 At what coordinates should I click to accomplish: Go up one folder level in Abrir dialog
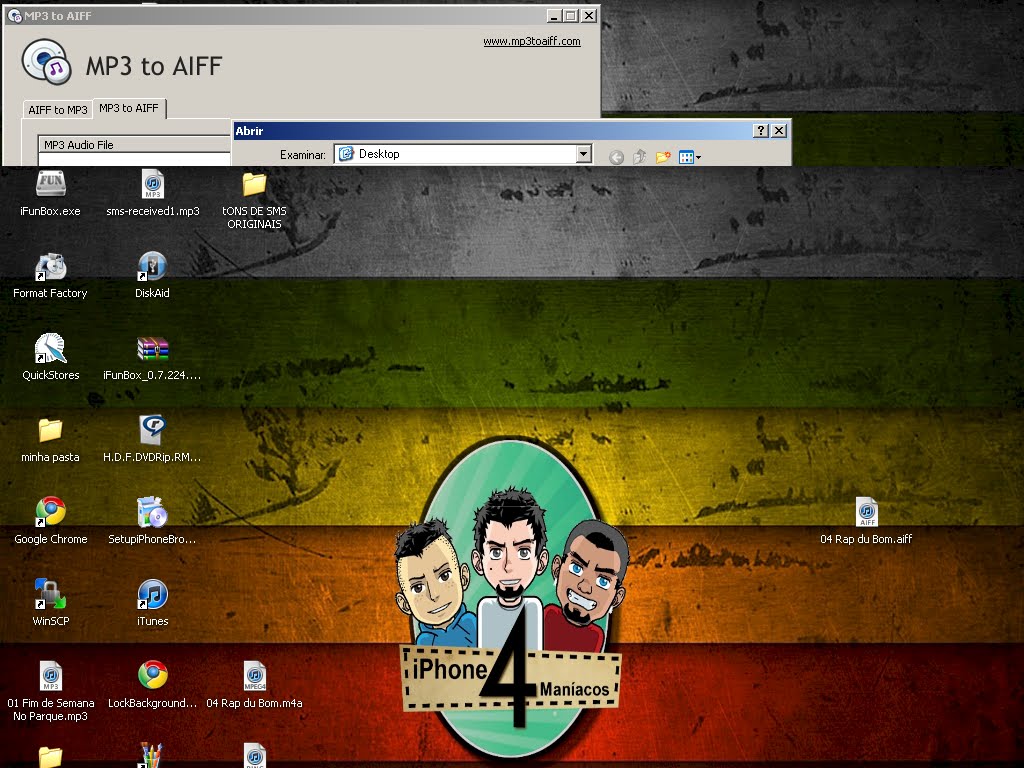coord(639,157)
